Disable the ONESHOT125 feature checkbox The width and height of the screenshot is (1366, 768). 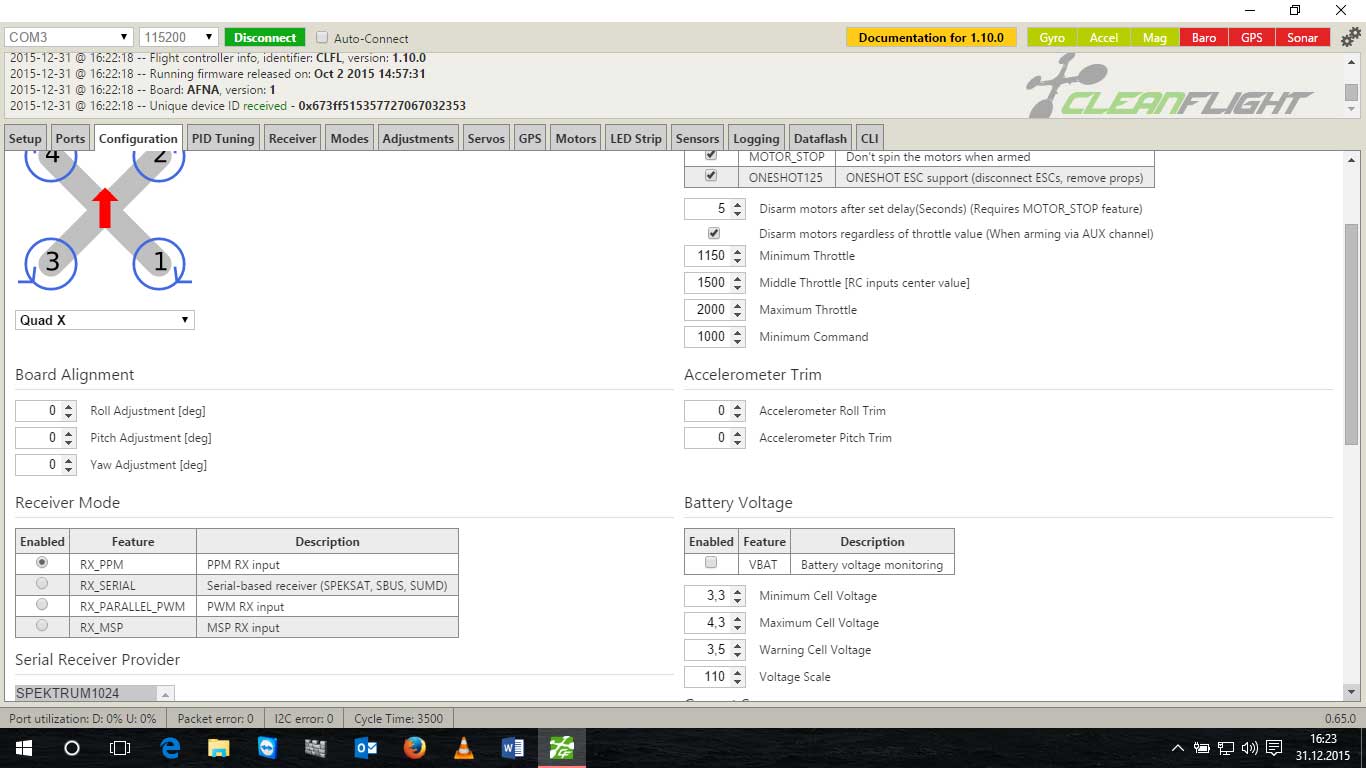pos(711,176)
